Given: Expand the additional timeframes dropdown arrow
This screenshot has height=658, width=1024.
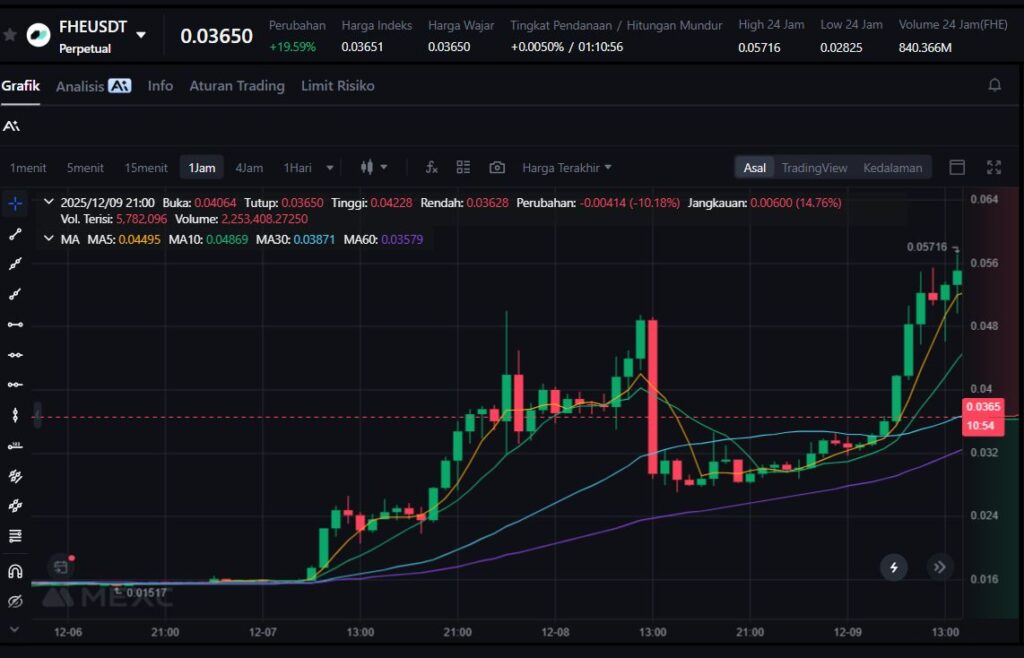Looking at the screenshot, I should (330, 168).
